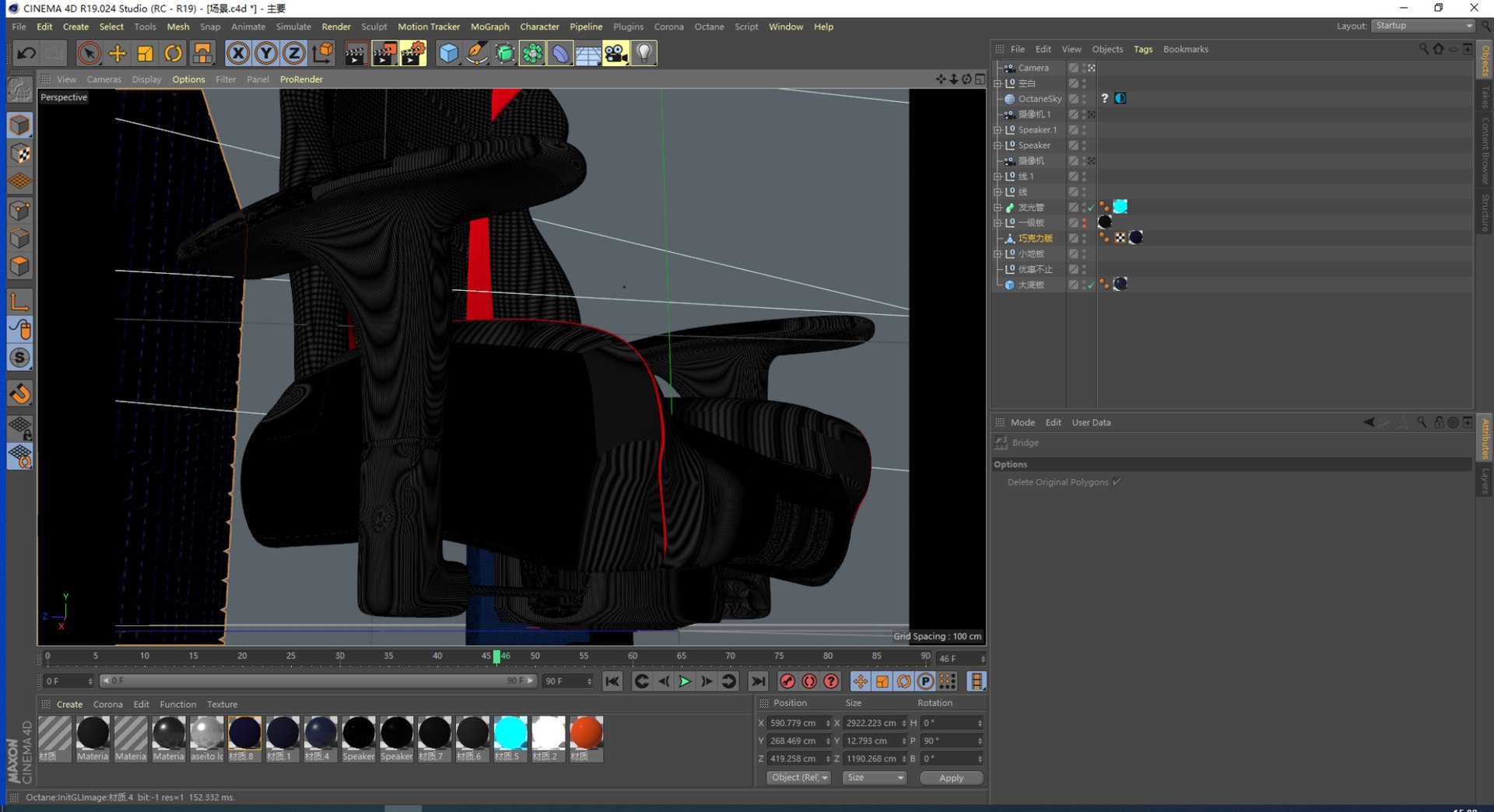
Task: Click the Floor environment object icon
Action: pyautogui.click(x=588, y=53)
